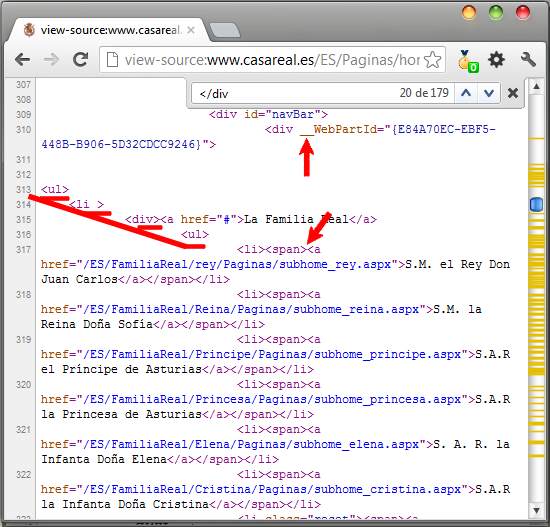Click the GUID text 448B-B906-5D32CDCC9246
Viewport: 550px width, 527px height.
click(x=118, y=144)
